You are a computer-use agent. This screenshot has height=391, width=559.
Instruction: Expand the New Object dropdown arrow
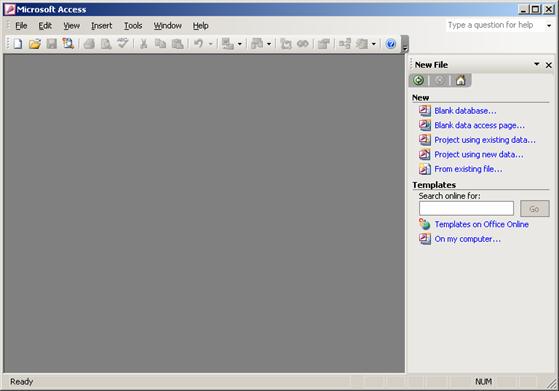373,44
